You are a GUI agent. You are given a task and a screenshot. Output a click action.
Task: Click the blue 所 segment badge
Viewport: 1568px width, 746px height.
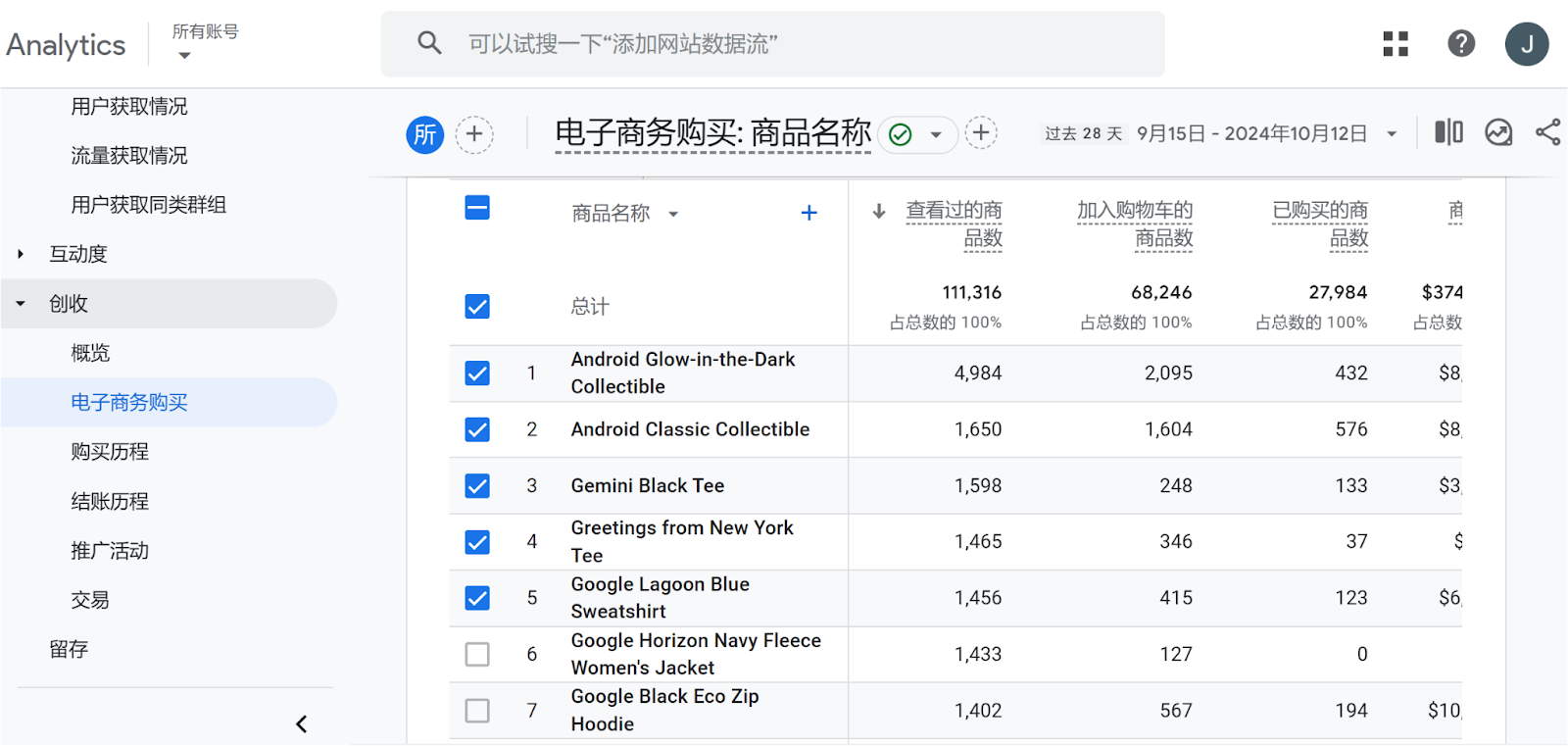(425, 134)
